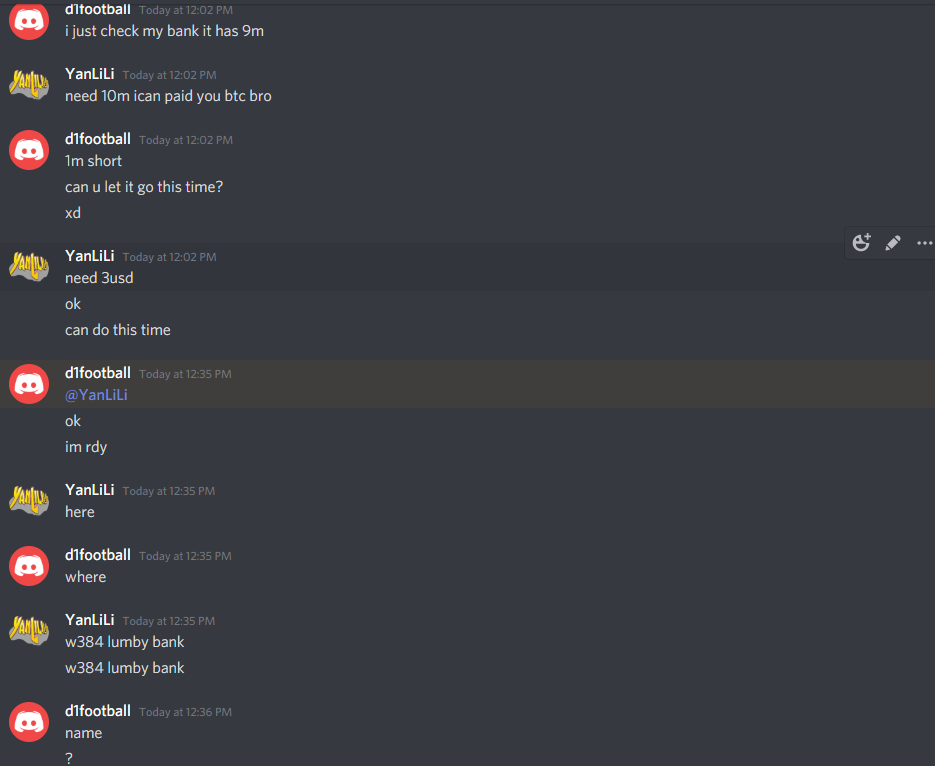
Task: Open d1football avatar beside 'name' message
Action: tap(29, 722)
